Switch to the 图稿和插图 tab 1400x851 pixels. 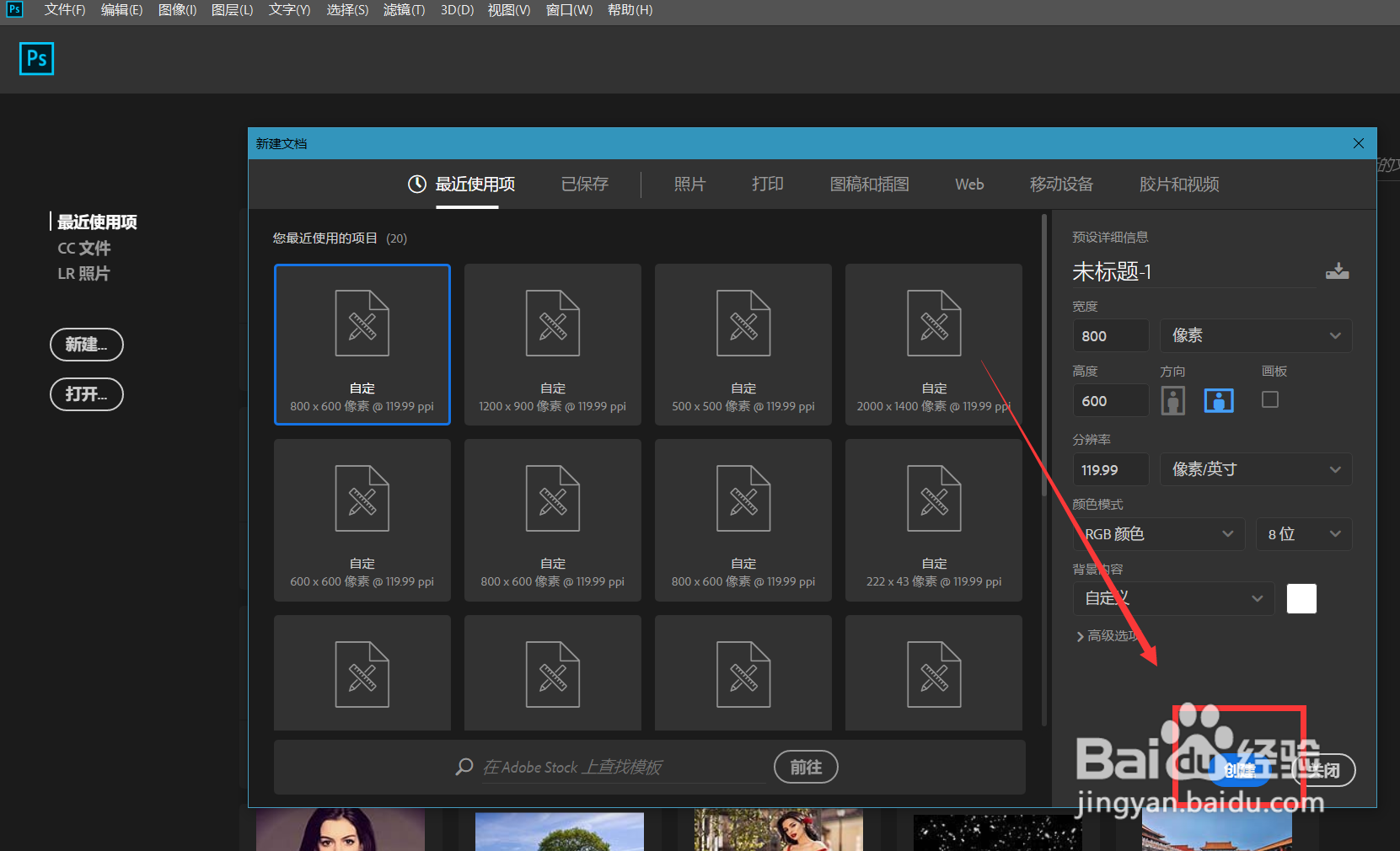coord(869,184)
